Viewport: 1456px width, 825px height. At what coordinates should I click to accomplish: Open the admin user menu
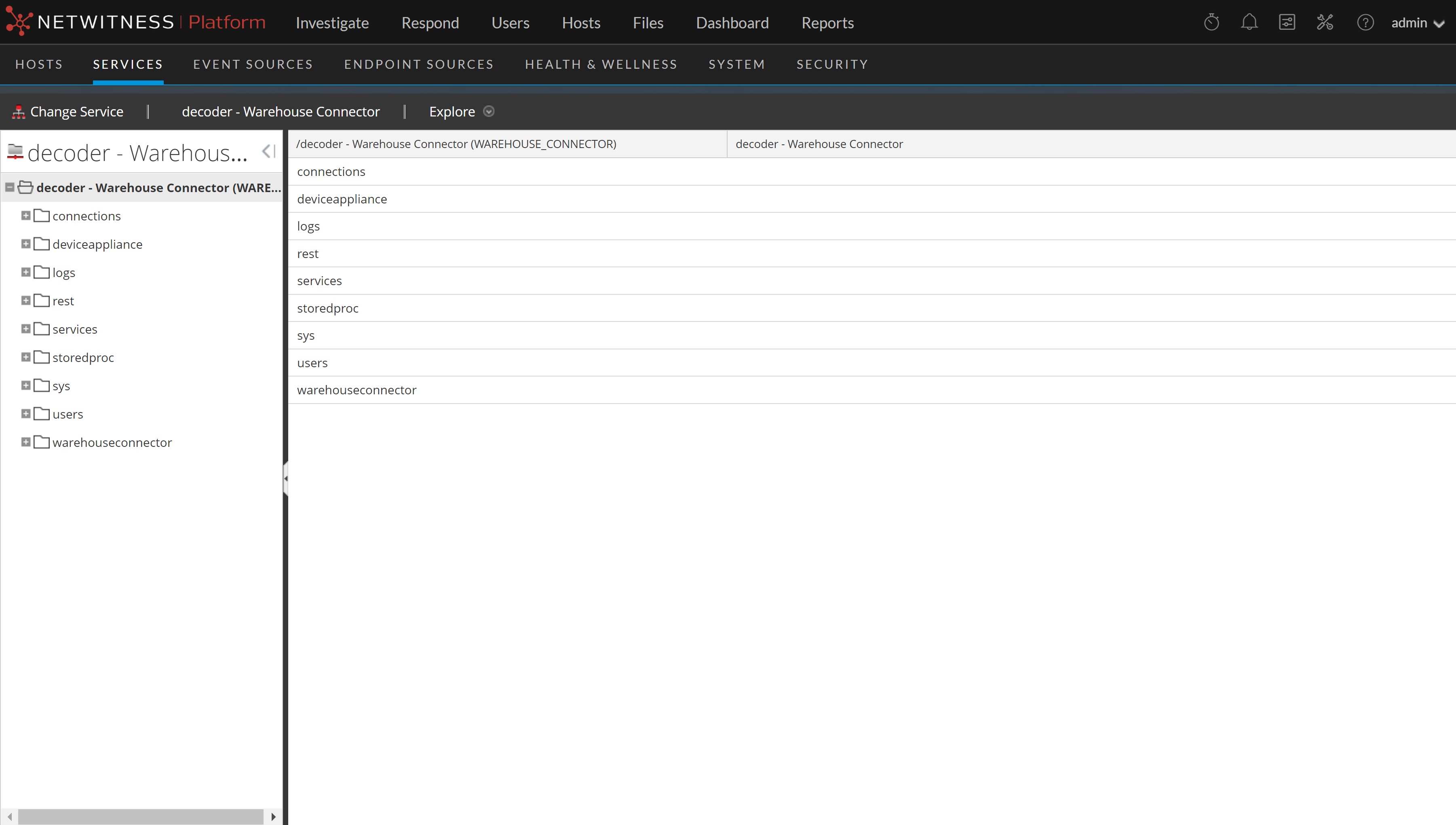click(1417, 23)
